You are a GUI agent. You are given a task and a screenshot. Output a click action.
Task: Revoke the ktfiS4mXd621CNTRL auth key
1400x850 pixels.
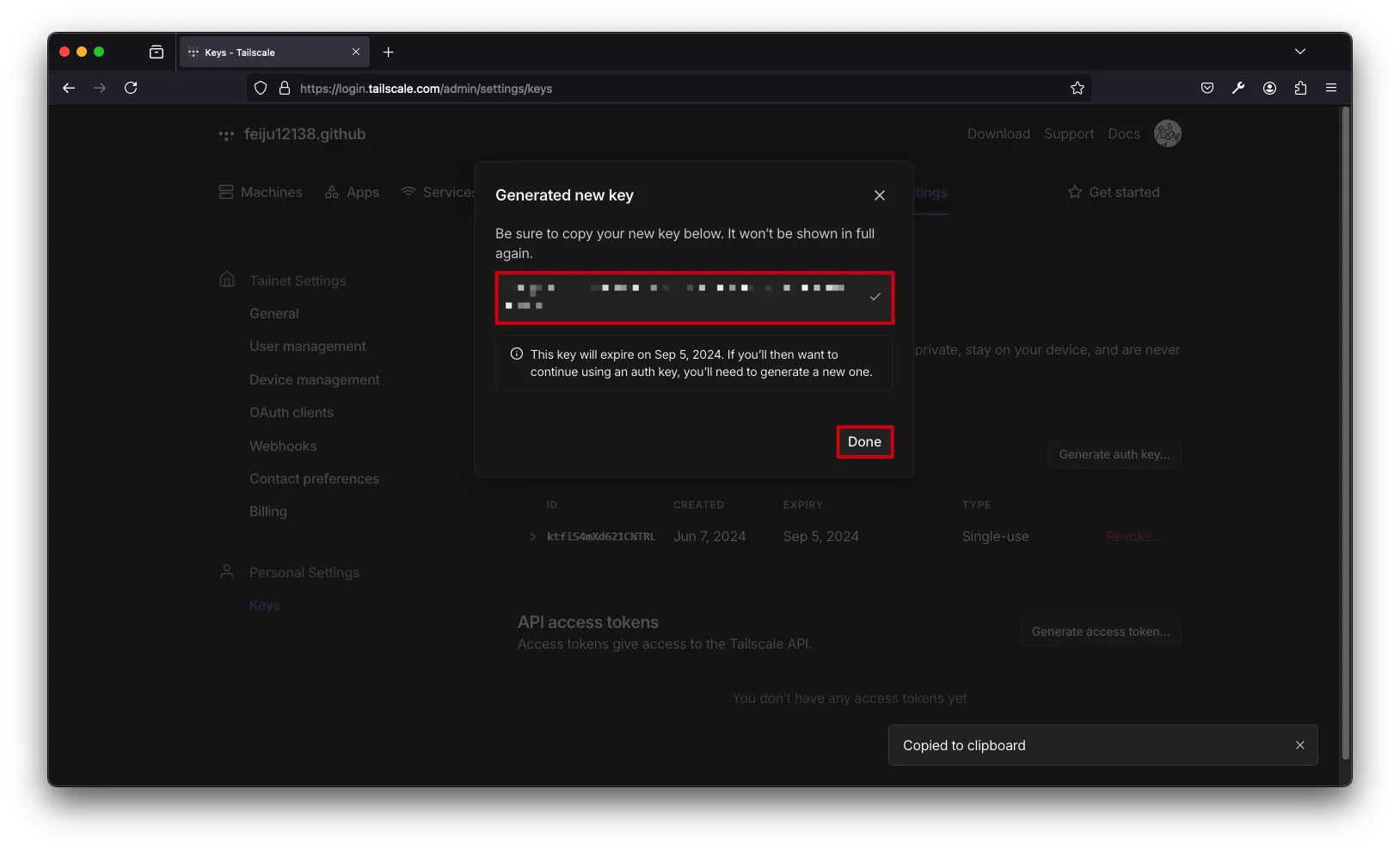1134,537
